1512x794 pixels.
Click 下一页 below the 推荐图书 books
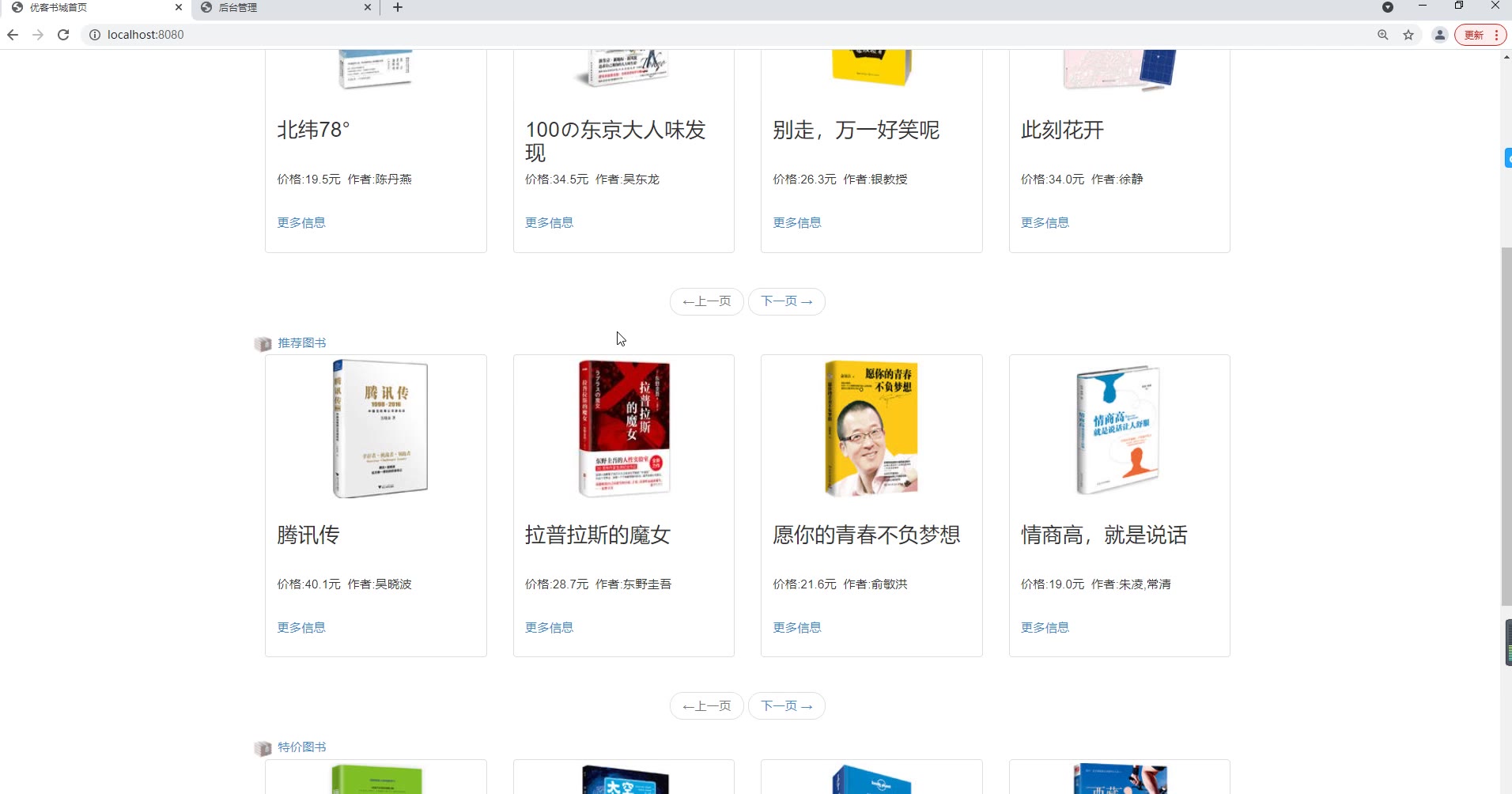point(787,706)
